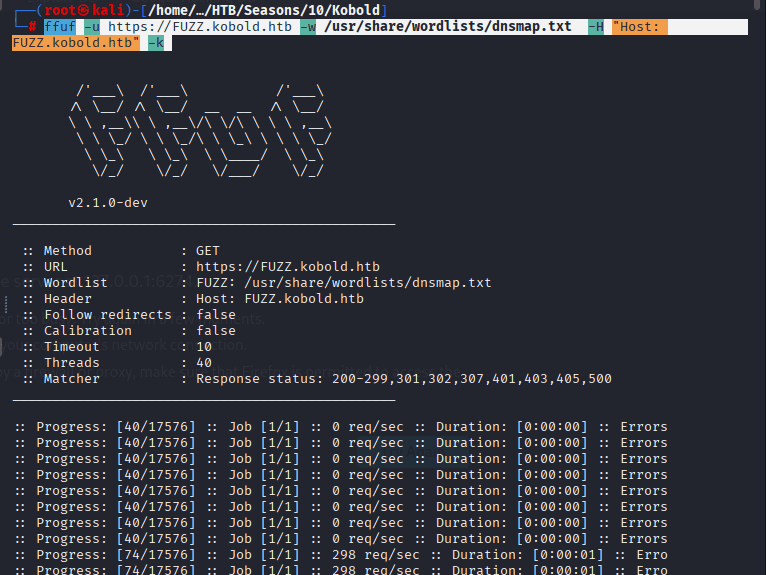This screenshot has height=575, width=766.
Task: Click the URL value in the config summary
Action: pos(288,267)
